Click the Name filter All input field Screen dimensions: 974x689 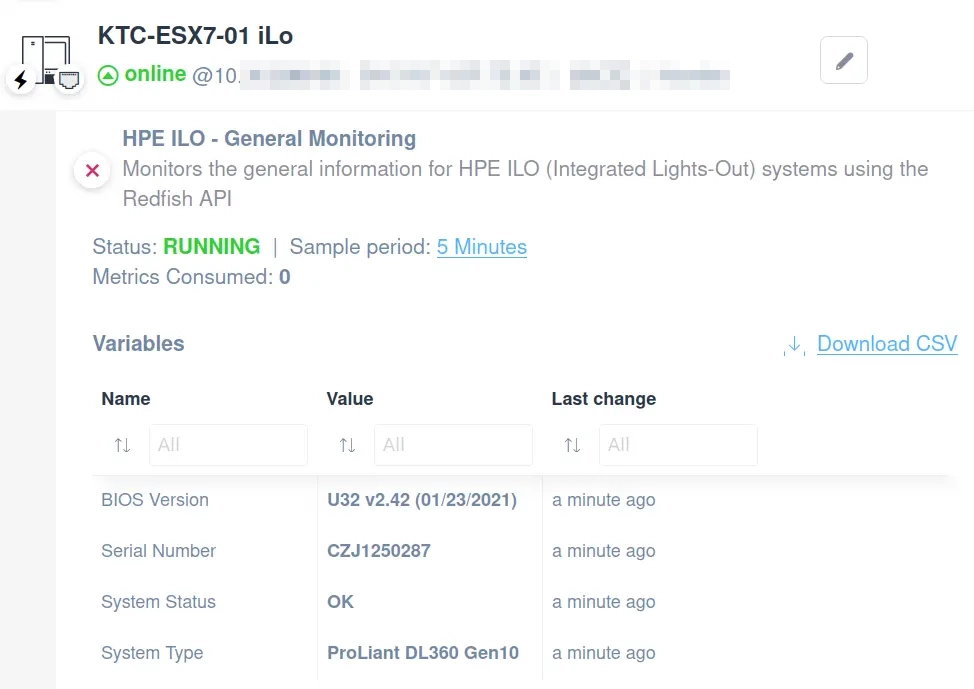228,445
